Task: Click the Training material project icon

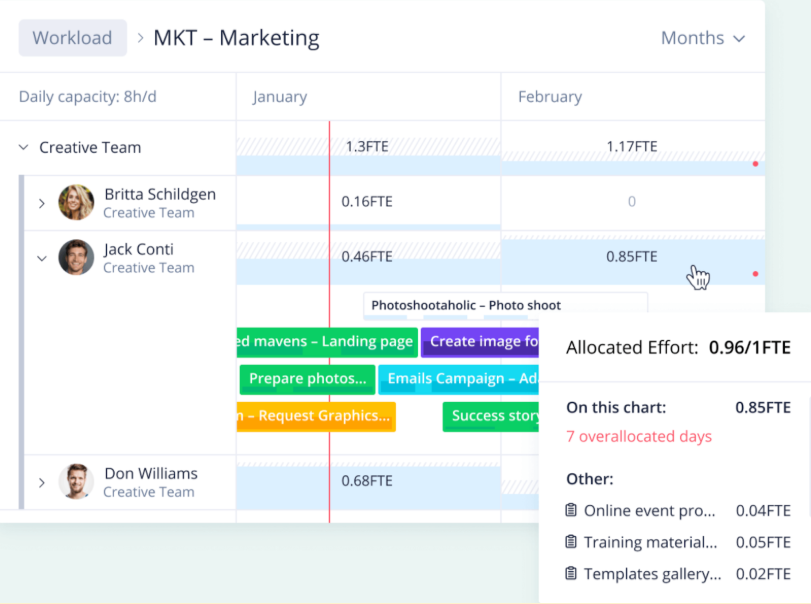Action: click(x=572, y=542)
